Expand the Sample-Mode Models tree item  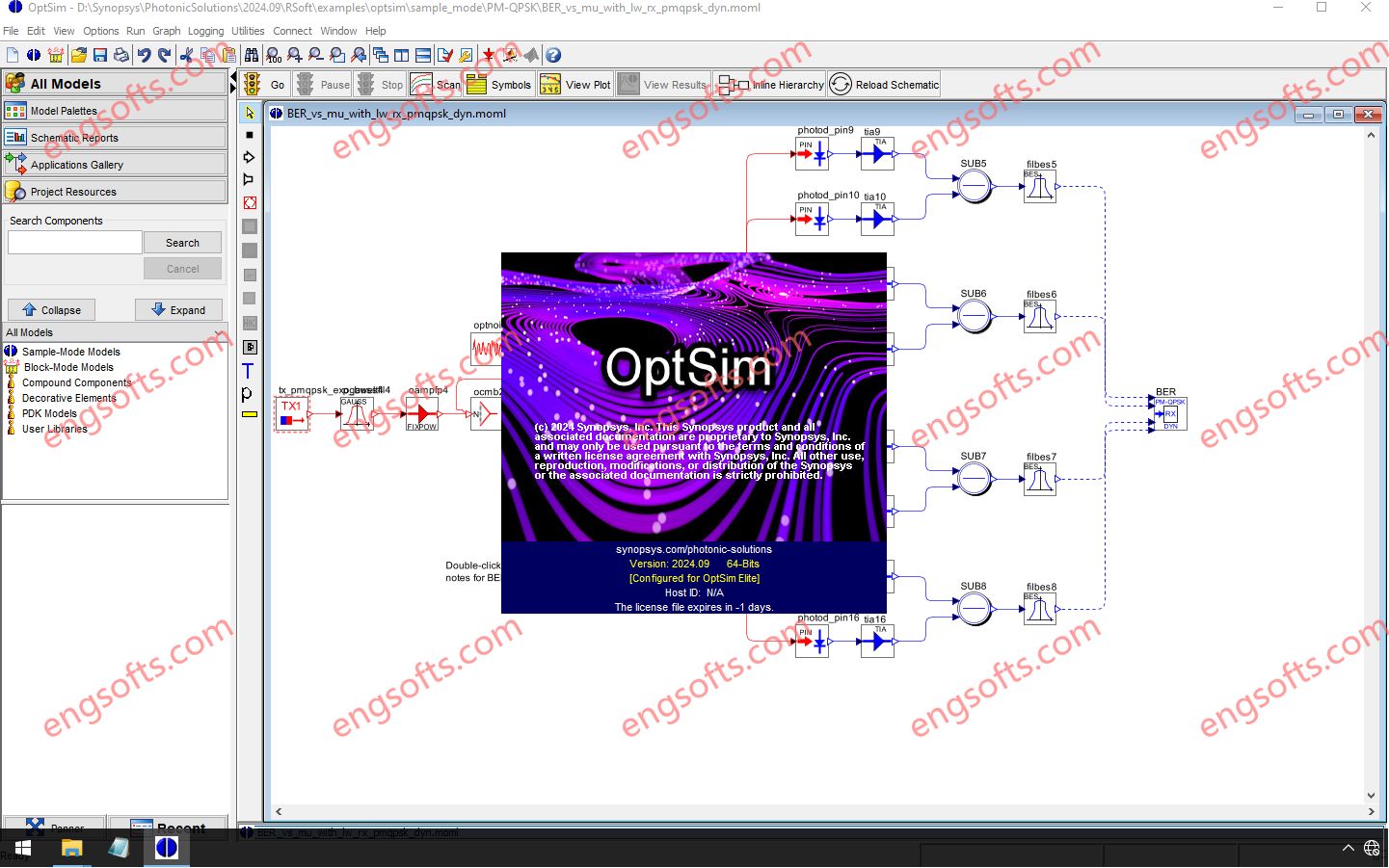[70, 352]
